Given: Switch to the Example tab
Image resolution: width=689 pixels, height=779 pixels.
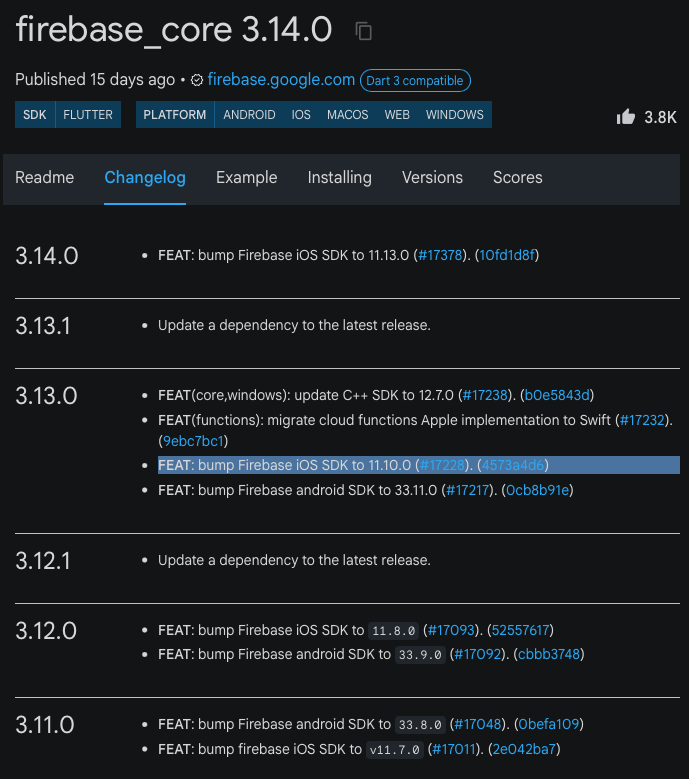Looking at the screenshot, I should pos(246,177).
